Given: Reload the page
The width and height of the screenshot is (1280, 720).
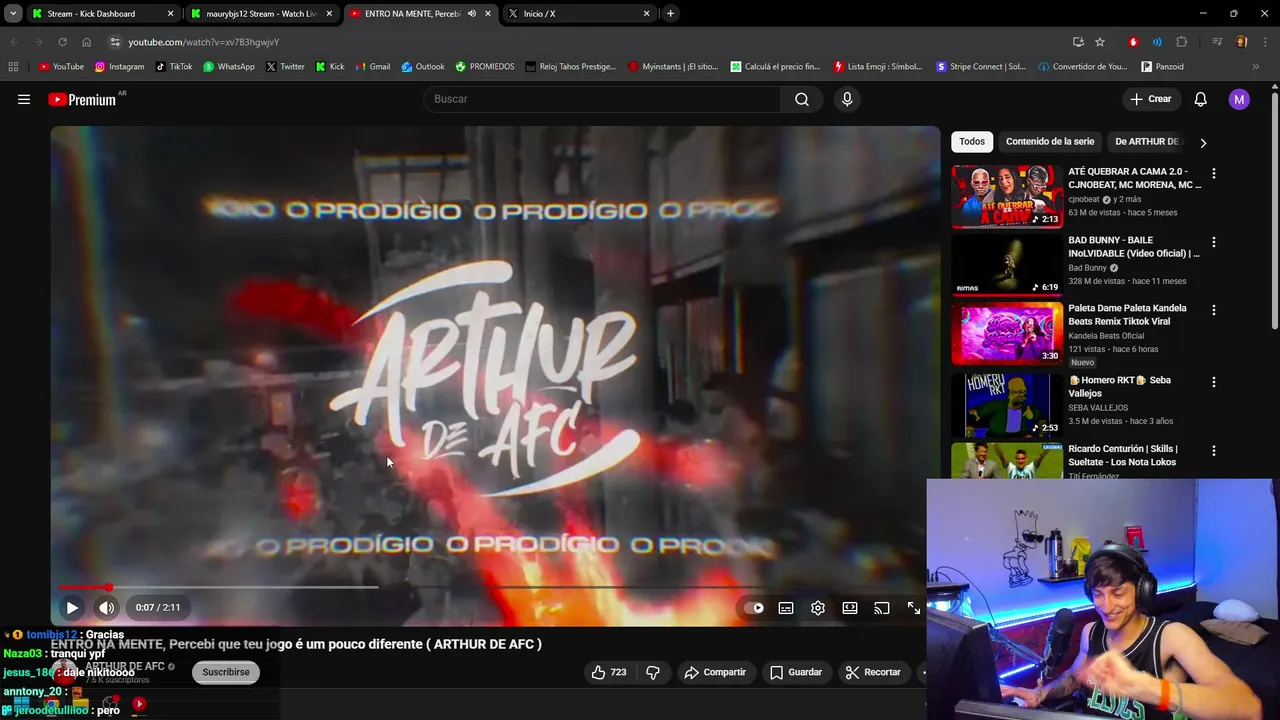Looking at the screenshot, I should tap(62, 42).
